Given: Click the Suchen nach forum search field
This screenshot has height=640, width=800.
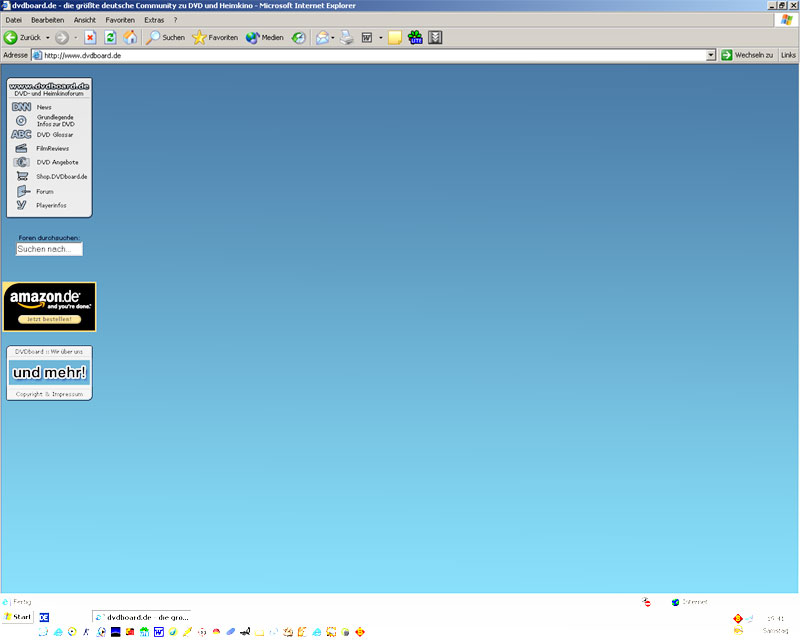Looking at the screenshot, I should tap(49, 249).
